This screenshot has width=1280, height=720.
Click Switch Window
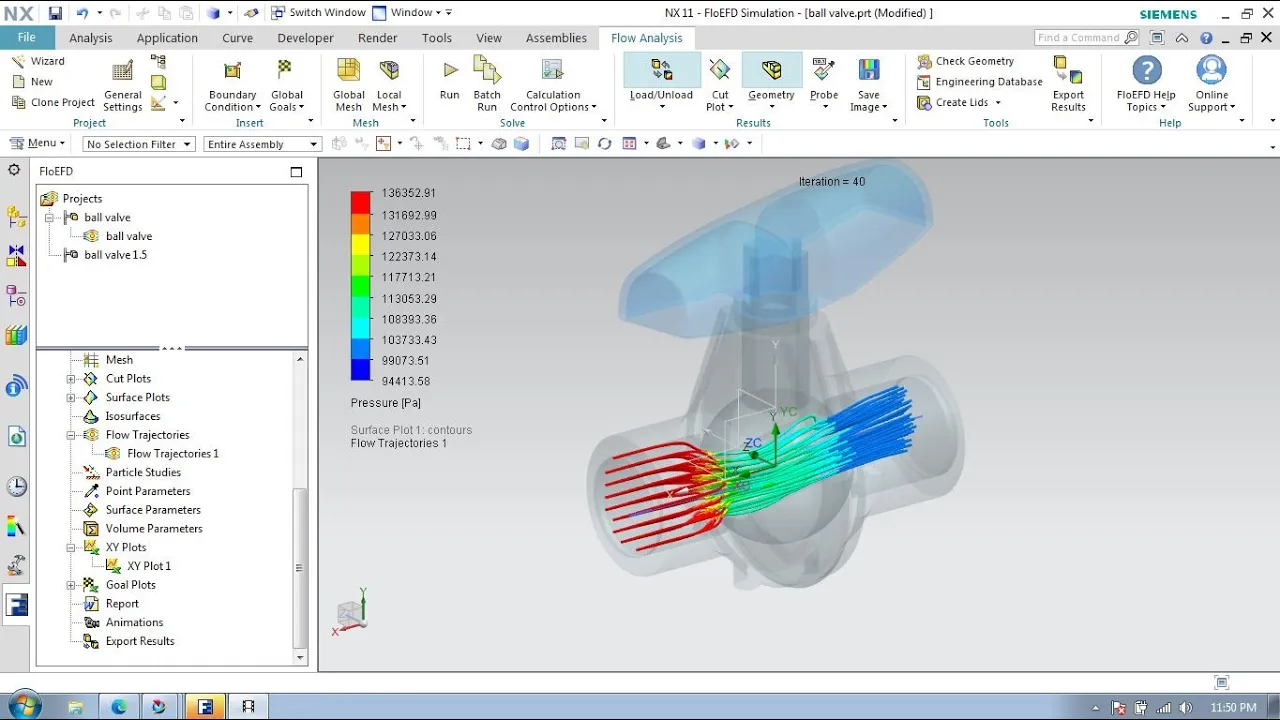[318, 13]
